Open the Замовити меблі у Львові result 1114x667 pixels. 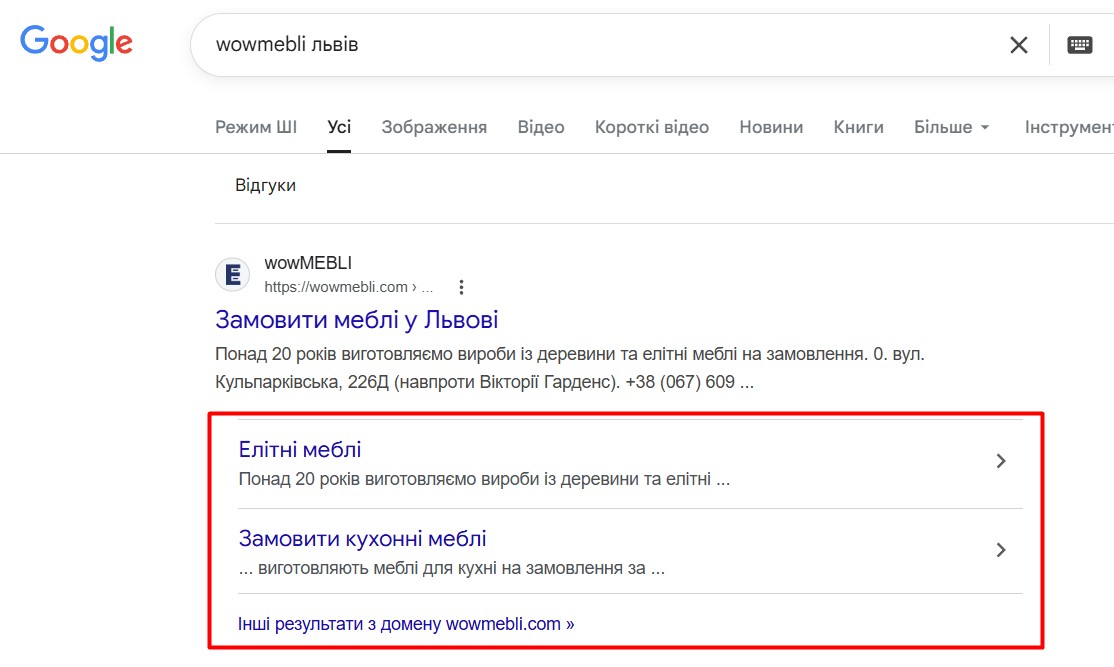pyautogui.click(x=357, y=320)
